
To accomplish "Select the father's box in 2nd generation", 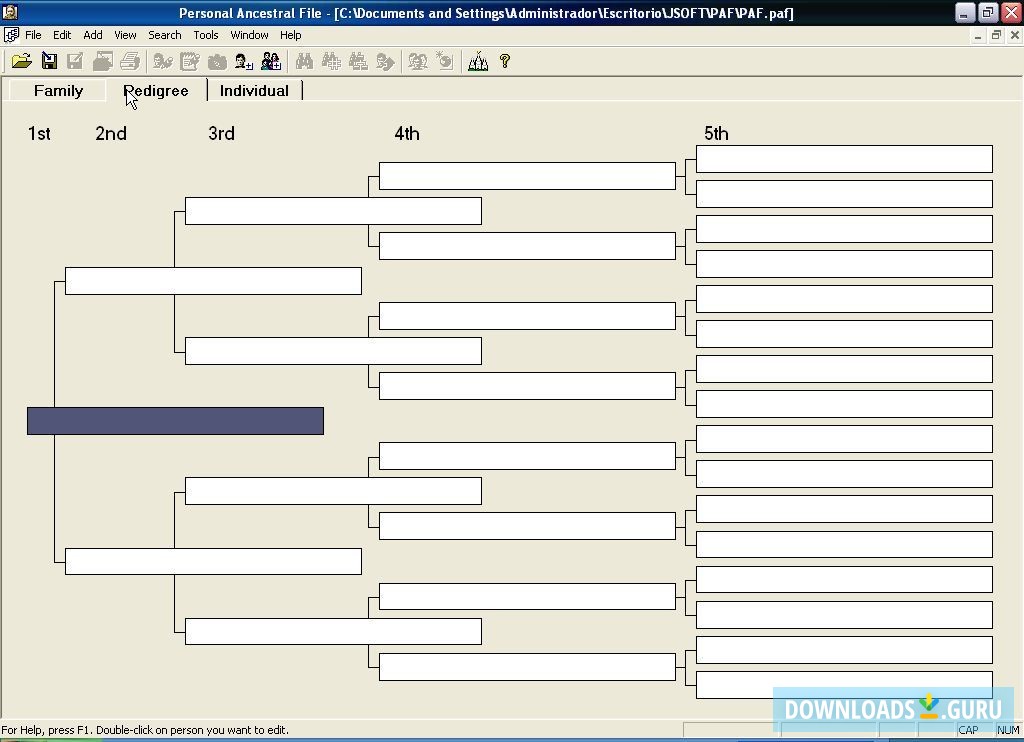I will (x=213, y=281).
